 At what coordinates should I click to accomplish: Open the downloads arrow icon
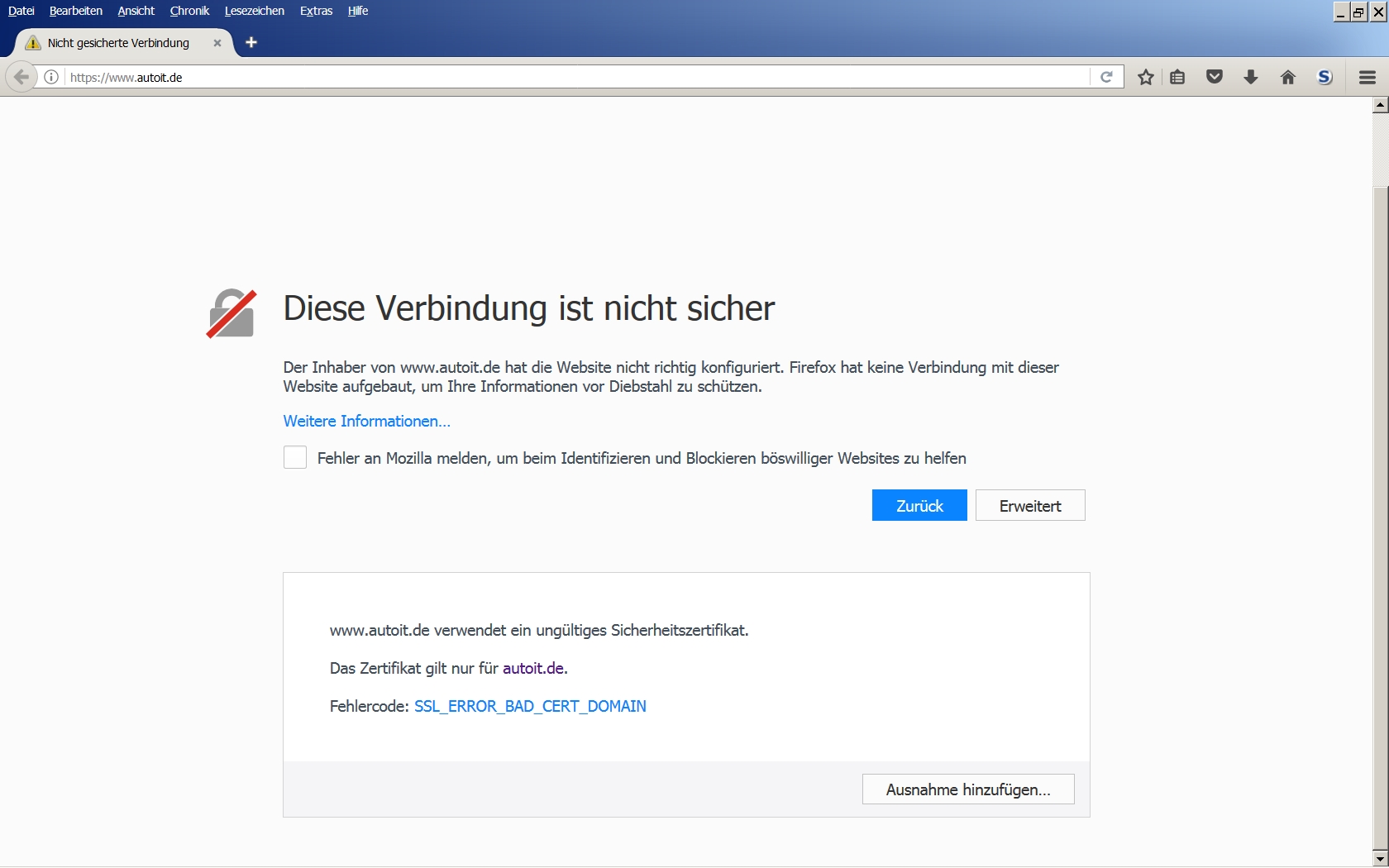pos(1251,78)
